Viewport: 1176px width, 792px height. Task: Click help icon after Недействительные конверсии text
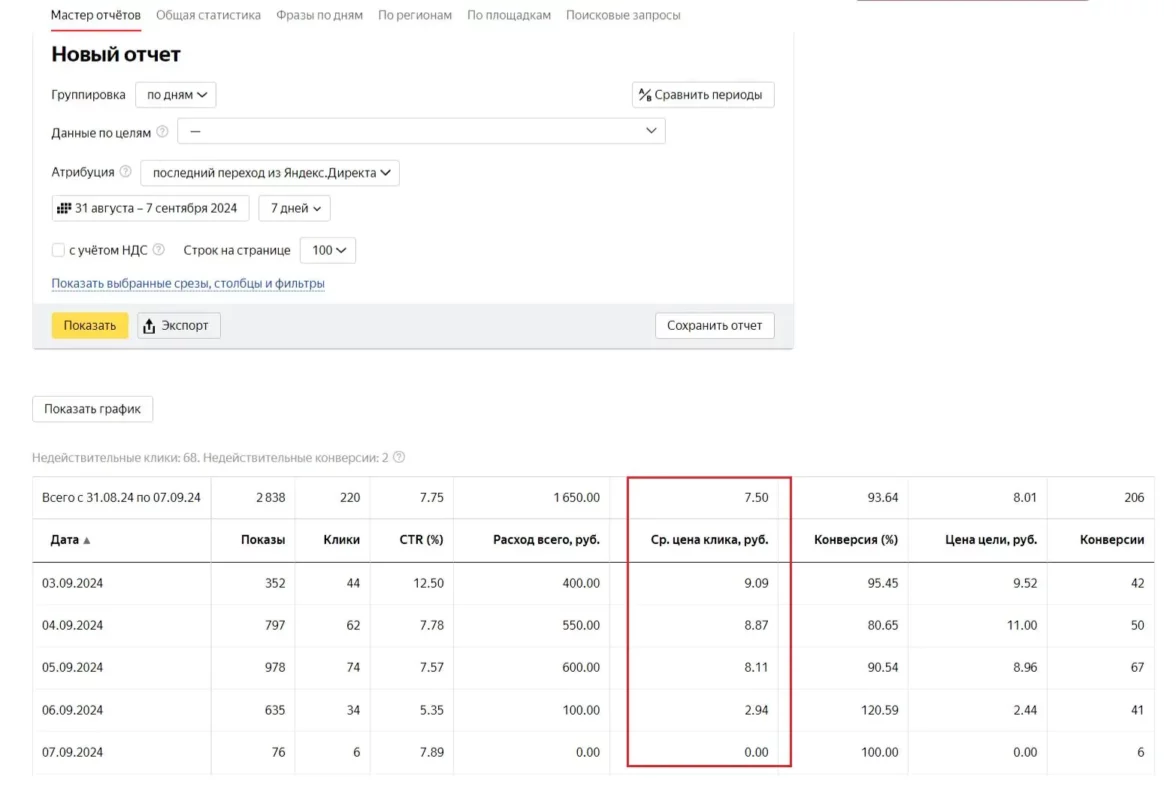point(399,458)
